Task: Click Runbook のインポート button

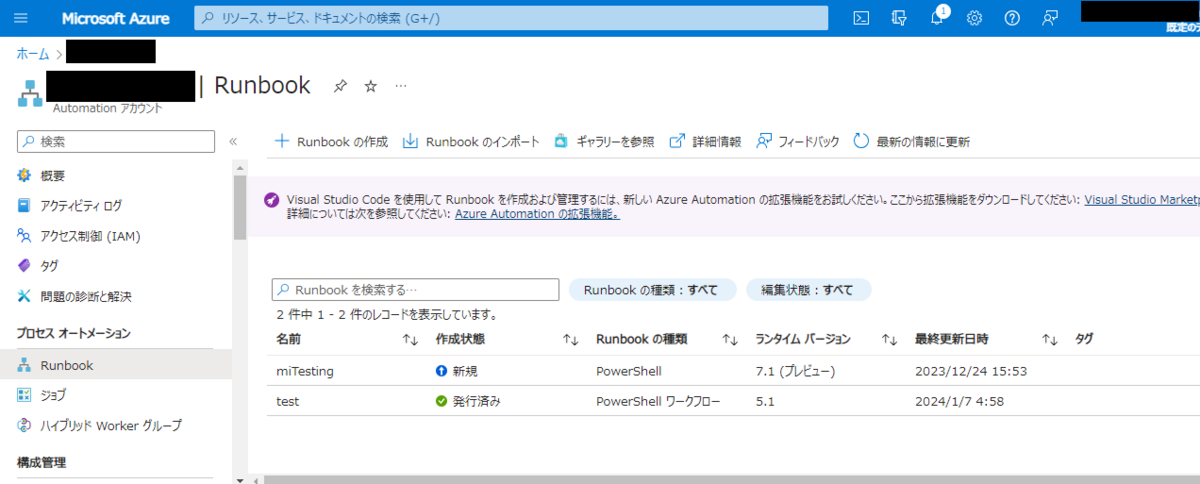Action: pos(471,142)
